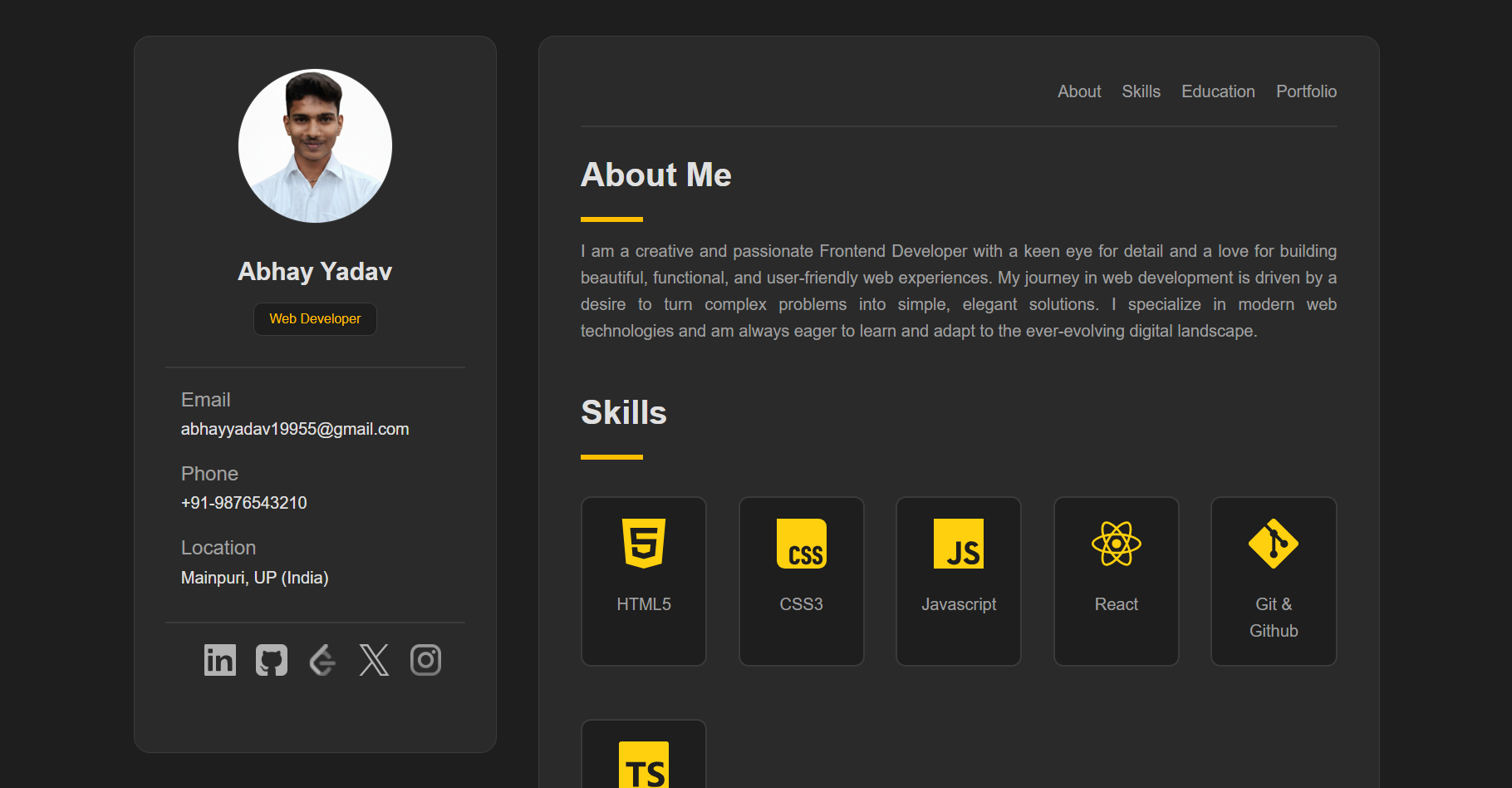
Task: Visit the X (Twitter) social icon
Action: [x=374, y=660]
